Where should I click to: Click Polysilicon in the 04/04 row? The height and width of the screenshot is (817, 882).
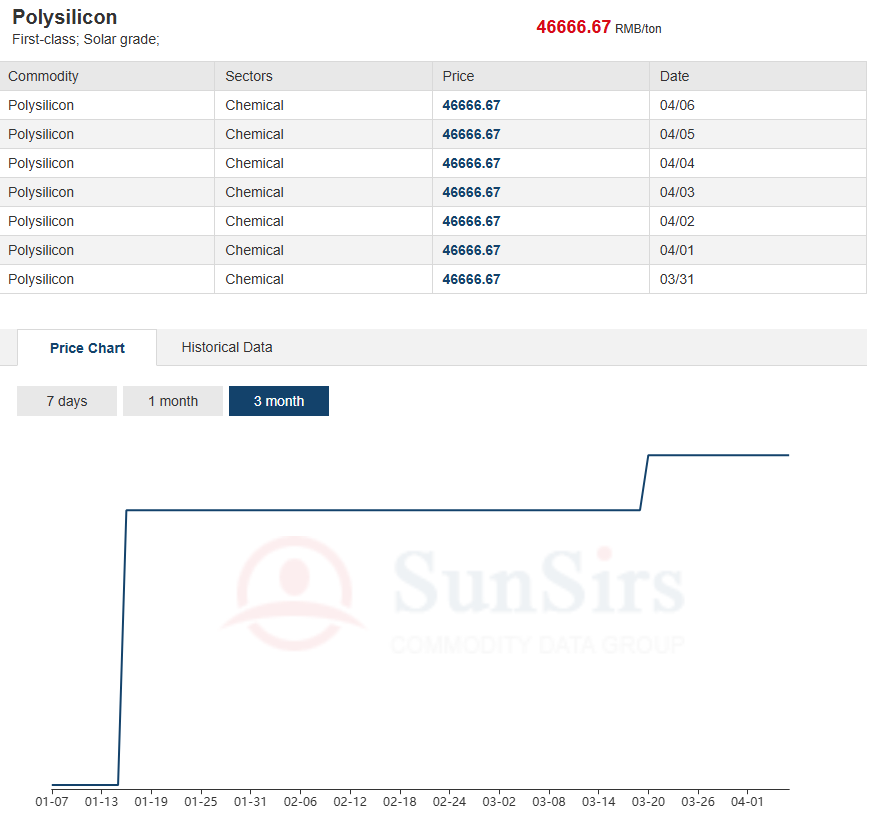41,163
